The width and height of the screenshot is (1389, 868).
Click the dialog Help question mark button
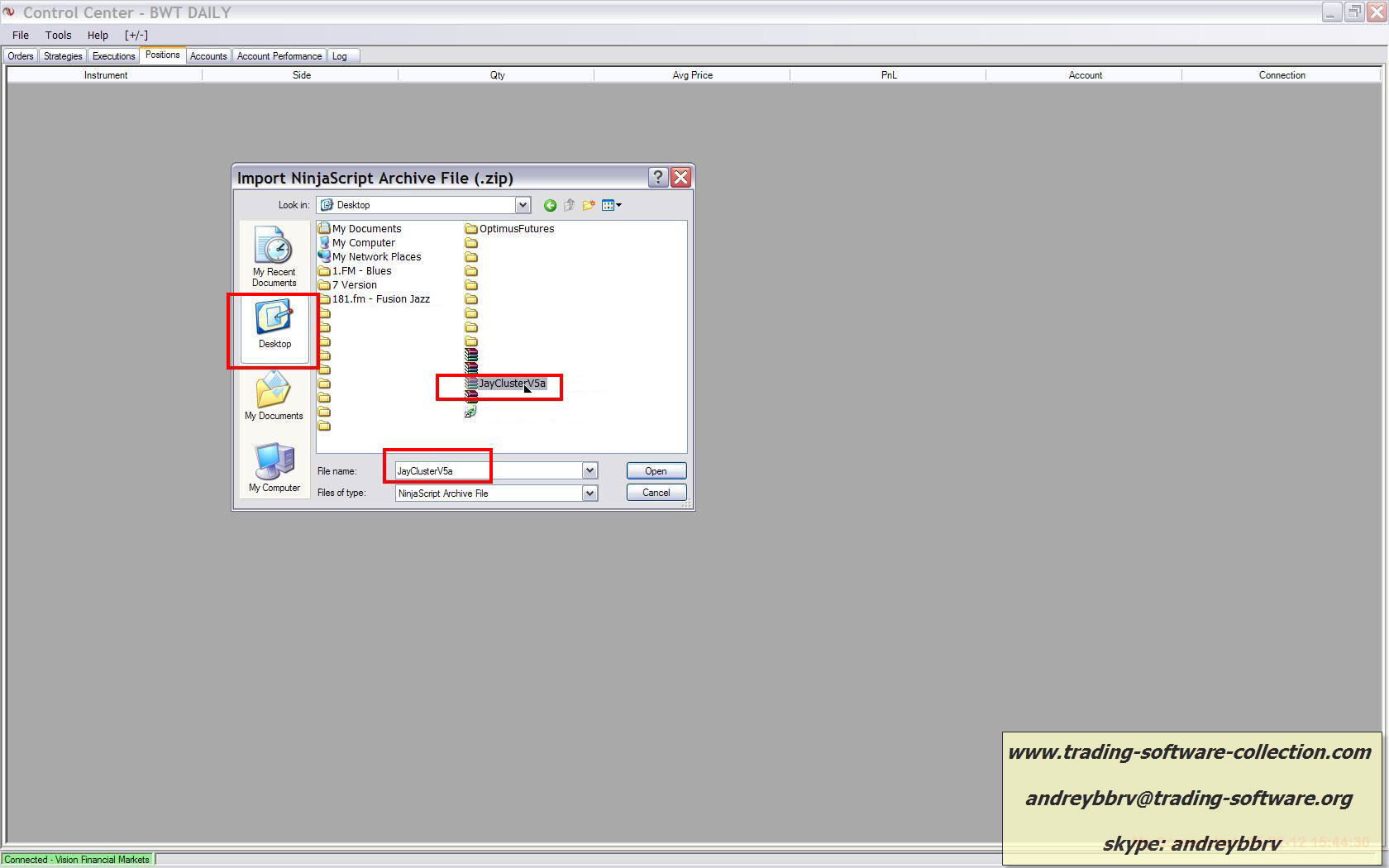tap(657, 178)
